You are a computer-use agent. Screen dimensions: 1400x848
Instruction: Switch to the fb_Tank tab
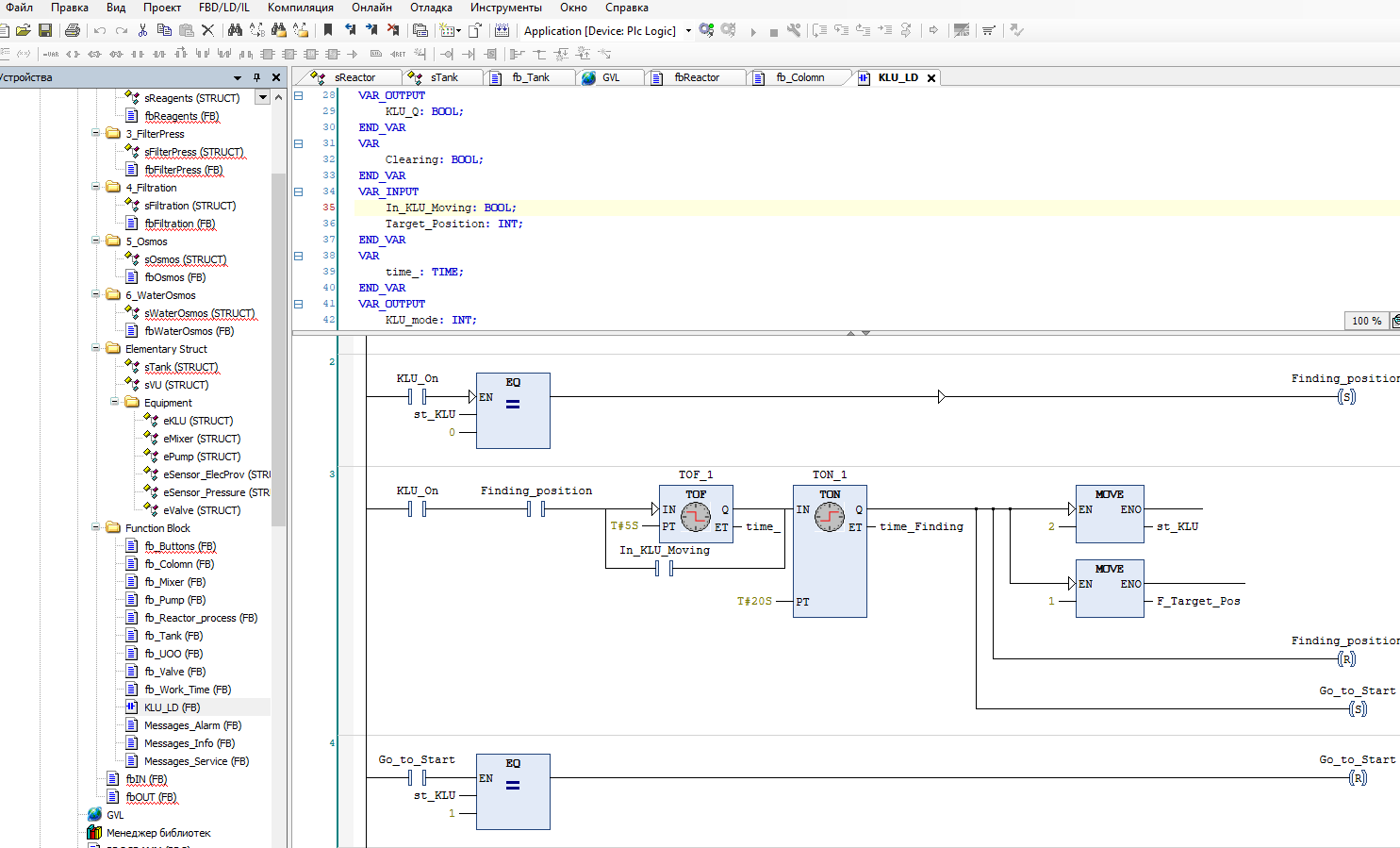pos(530,77)
